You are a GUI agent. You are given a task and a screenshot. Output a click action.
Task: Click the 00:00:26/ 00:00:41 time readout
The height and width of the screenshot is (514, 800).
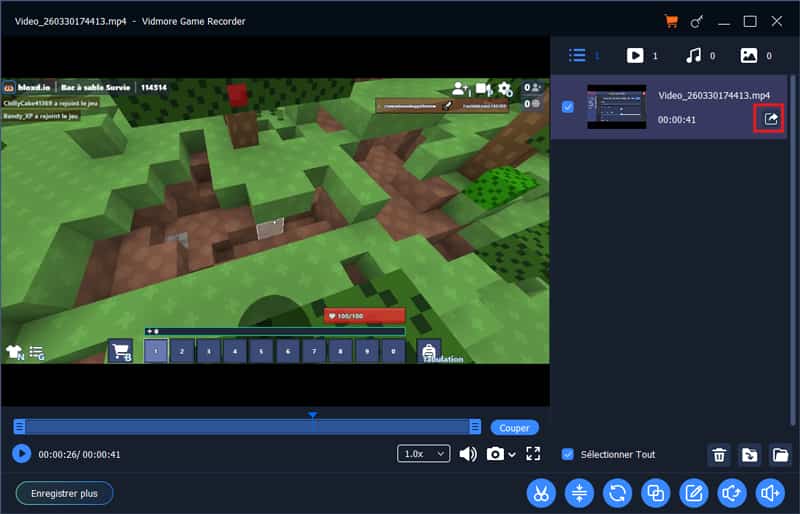pyautogui.click(x=79, y=454)
